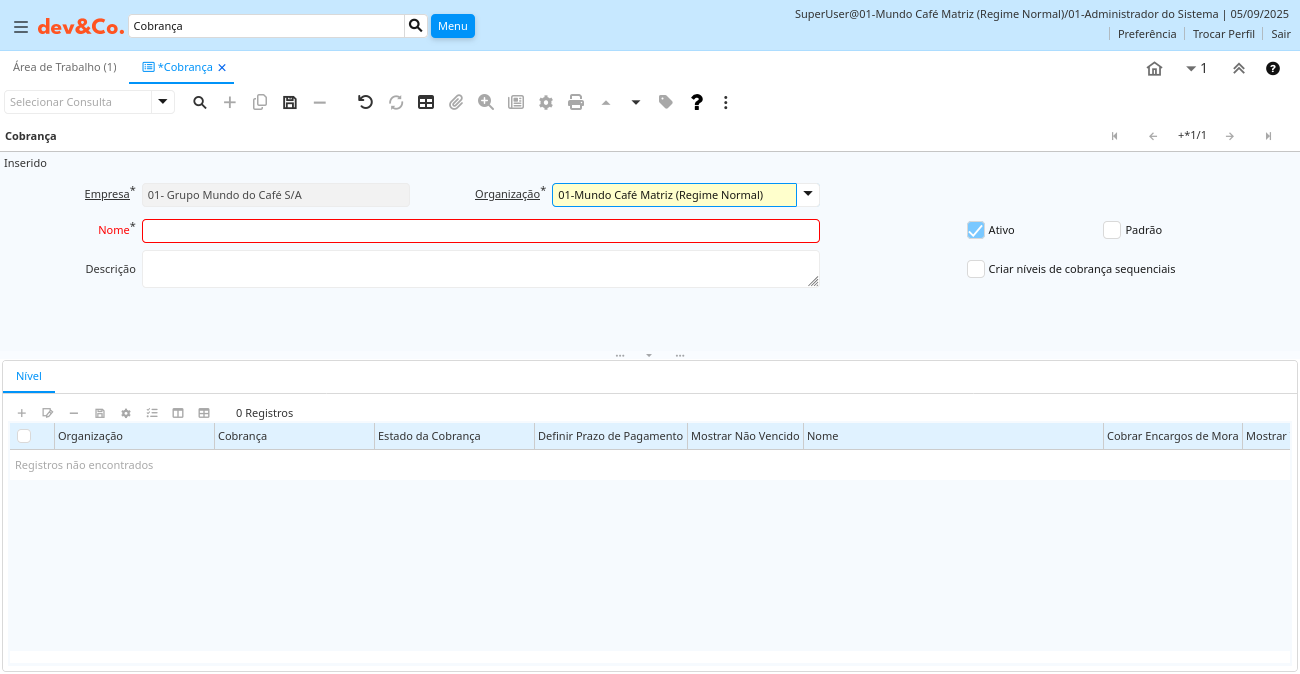
Task: Click the Nome input field
Action: coord(480,231)
